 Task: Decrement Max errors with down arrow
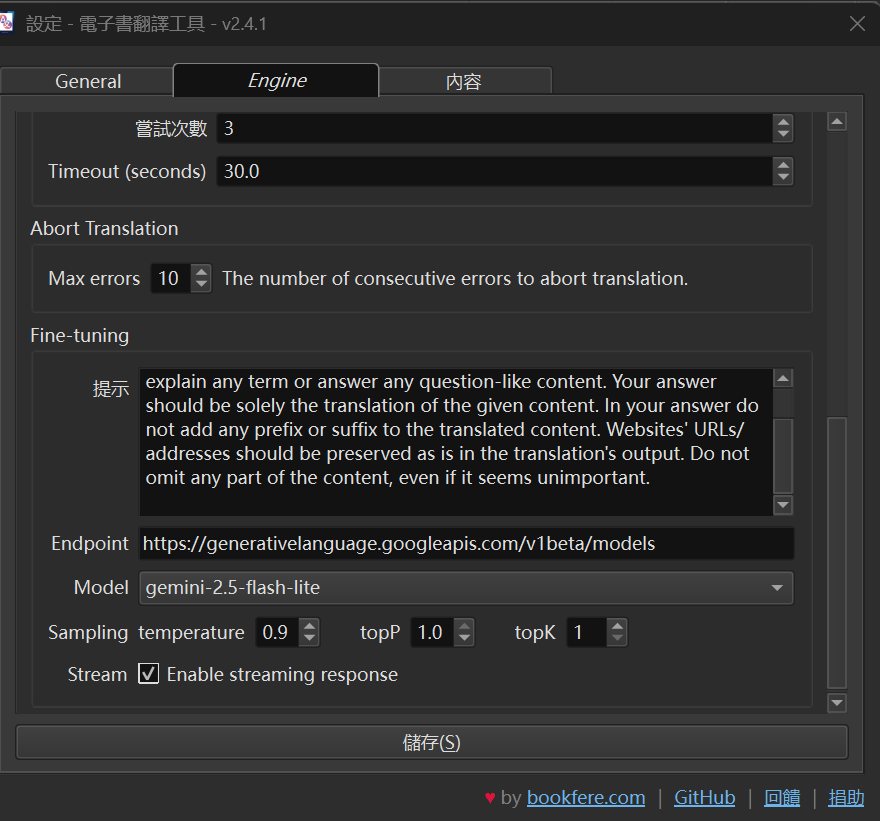(x=201, y=285)
